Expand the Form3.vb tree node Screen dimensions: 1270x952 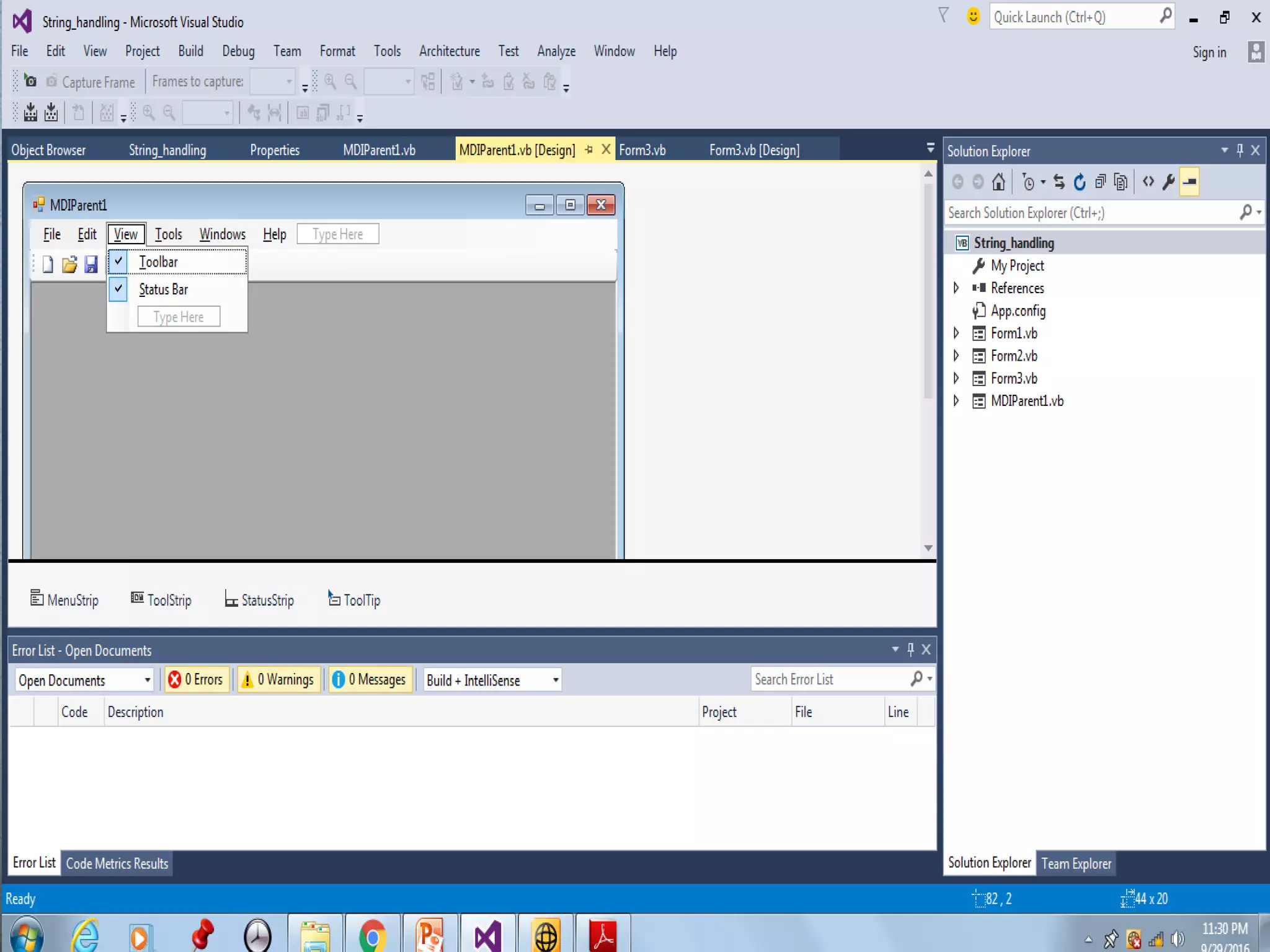click(956, 378)
